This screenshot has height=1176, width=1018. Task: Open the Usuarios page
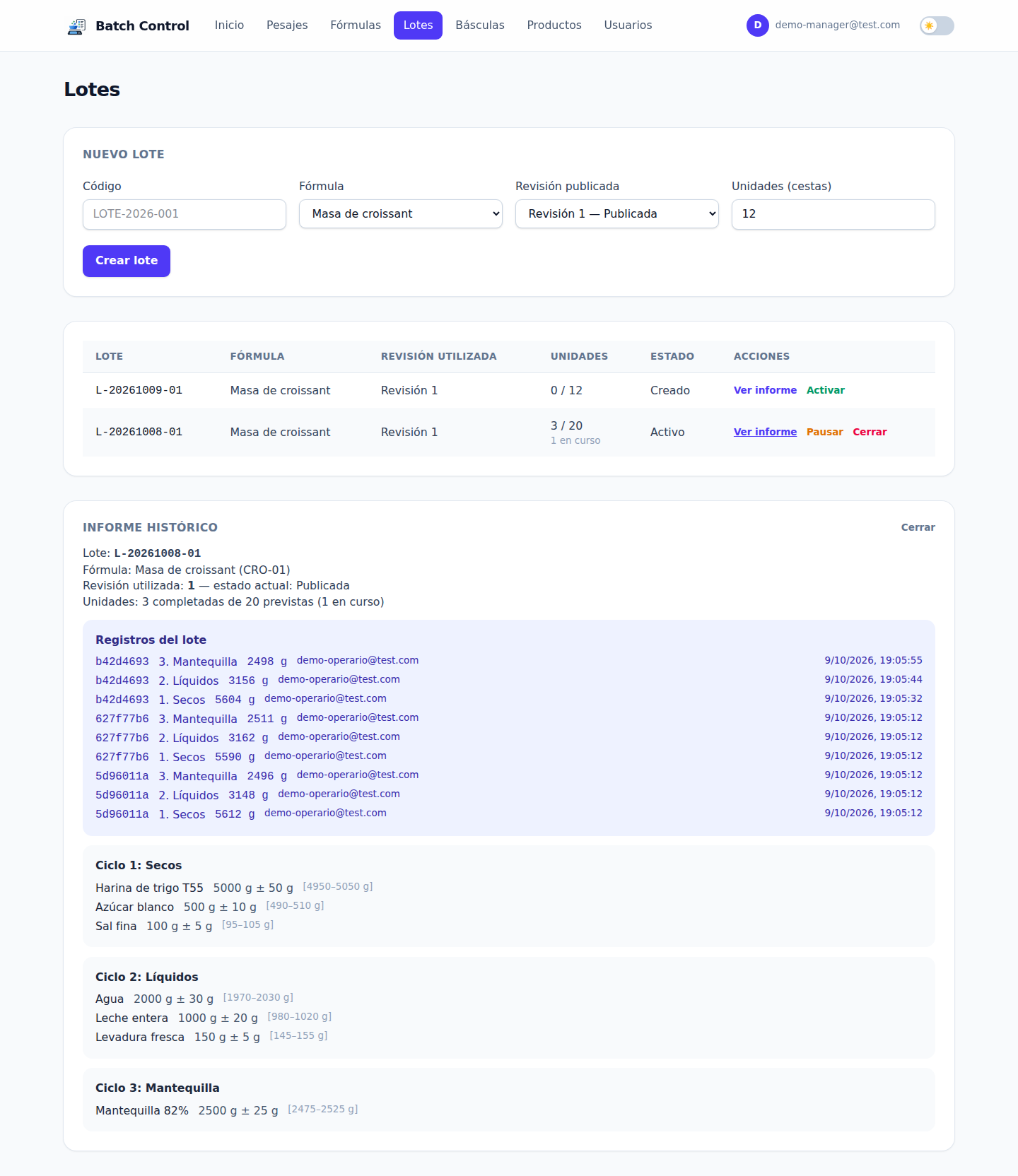(628, 25)
